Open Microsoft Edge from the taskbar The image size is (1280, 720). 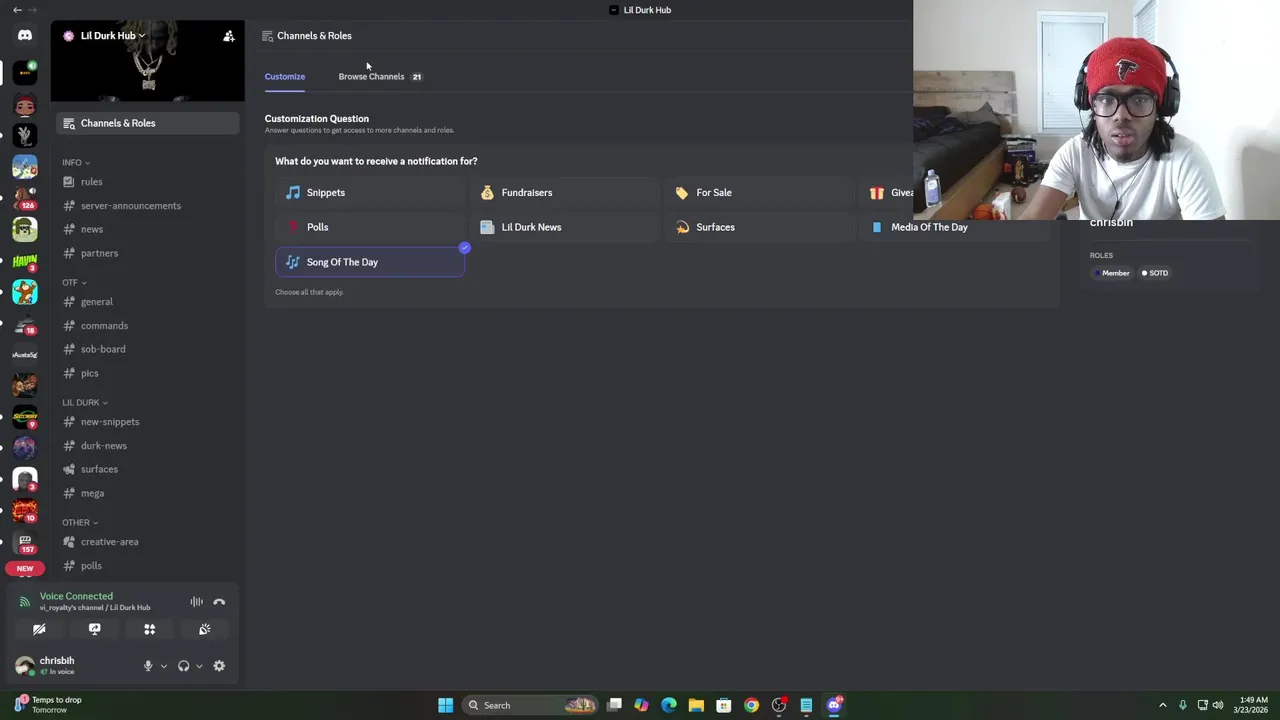669,705
